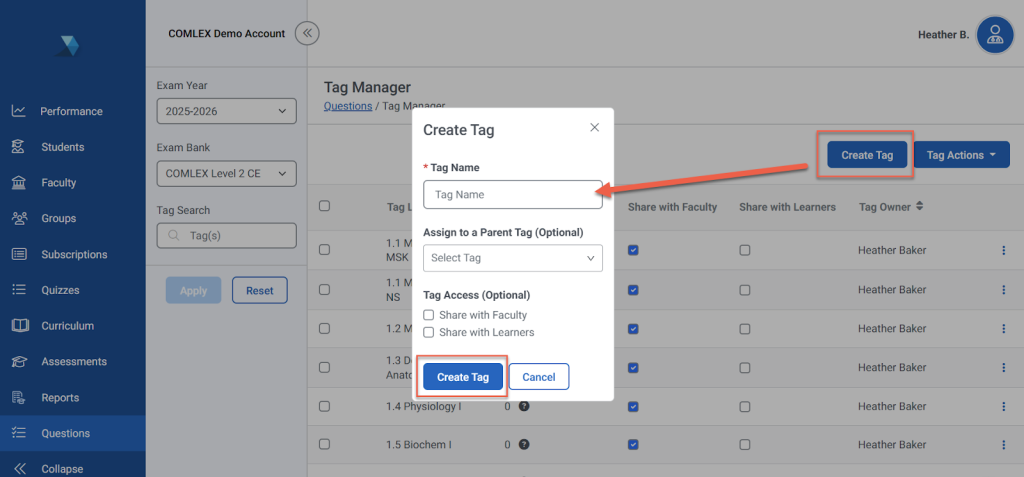The height and width of the screenshot is (477, 1024).
Task: Click the Questions breadcrumb link
Action: click(347, 106)
